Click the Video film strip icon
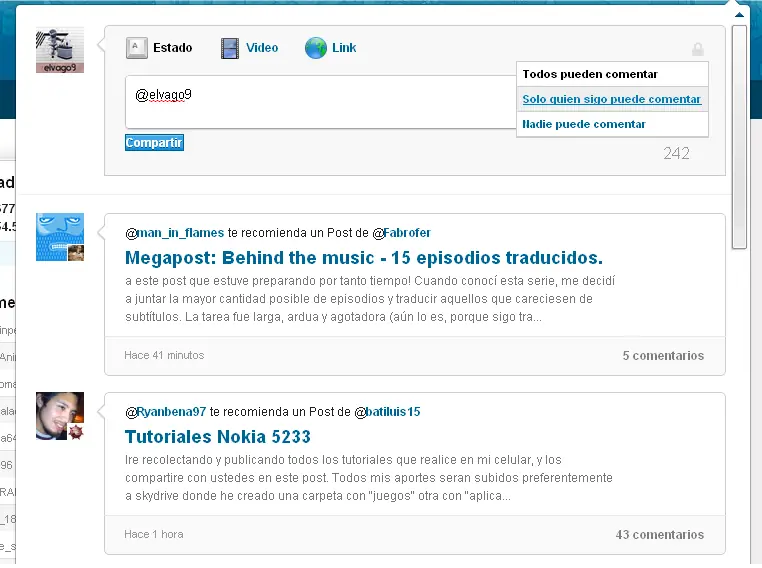The image size is (762, 568). pos(230,48)
